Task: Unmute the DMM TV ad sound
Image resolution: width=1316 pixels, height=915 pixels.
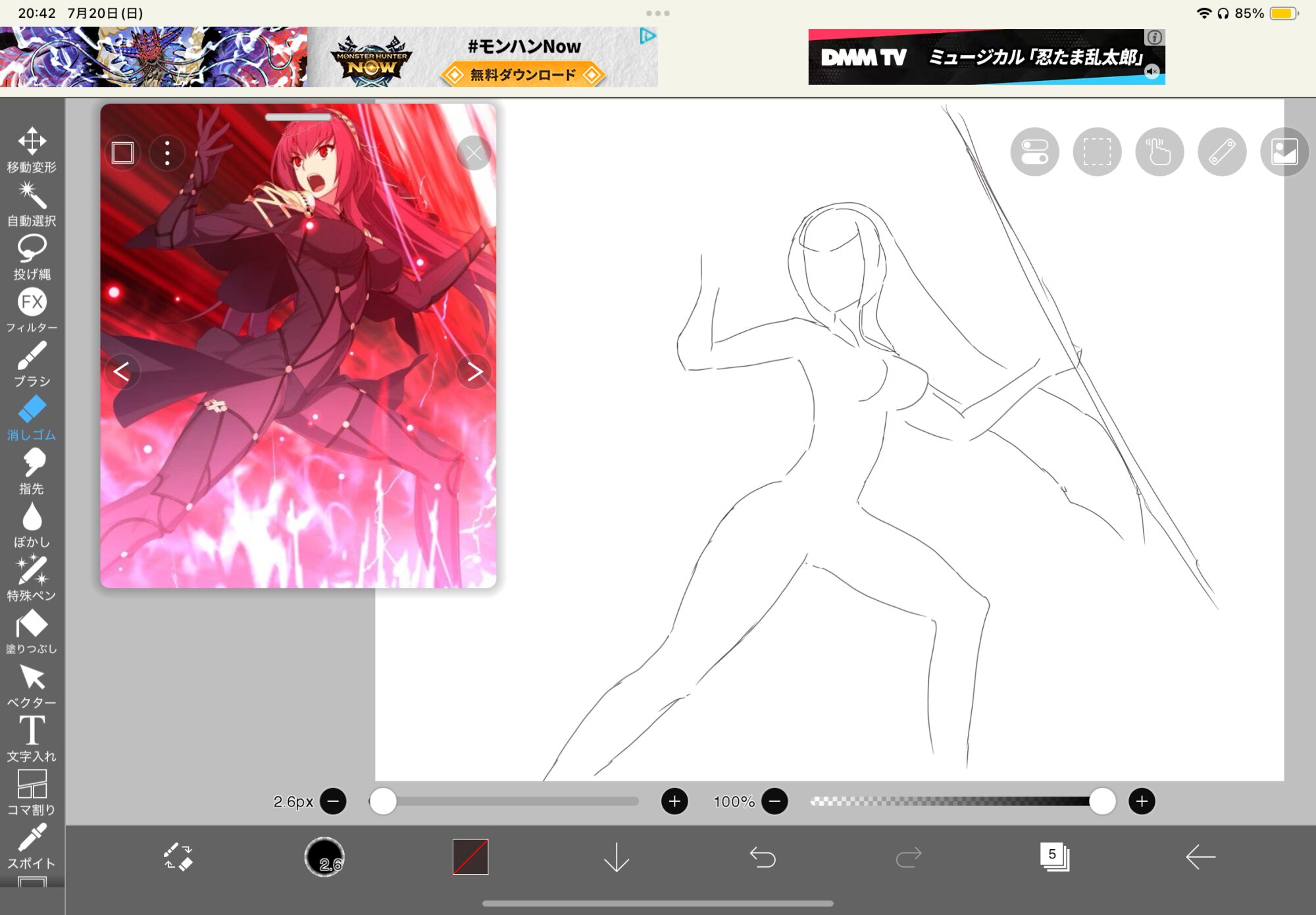Action: pyautogui.click(x=1152, y=72)
